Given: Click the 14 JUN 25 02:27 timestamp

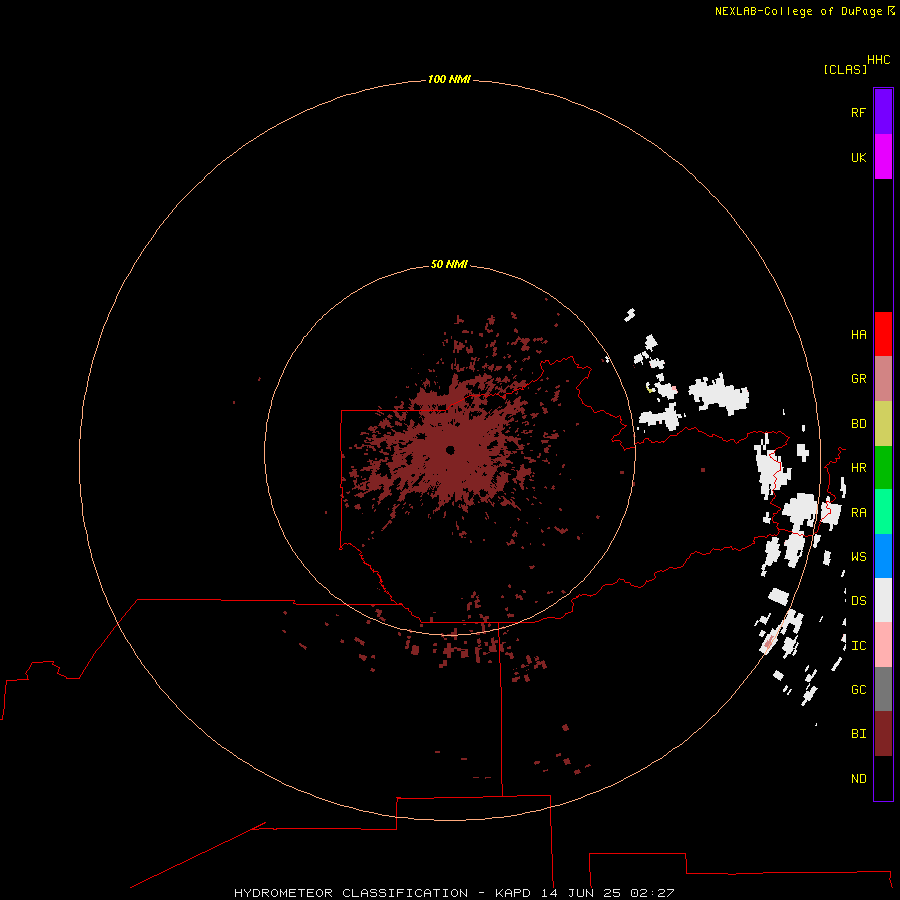Looking at the screenshot, I should point(607,893).
